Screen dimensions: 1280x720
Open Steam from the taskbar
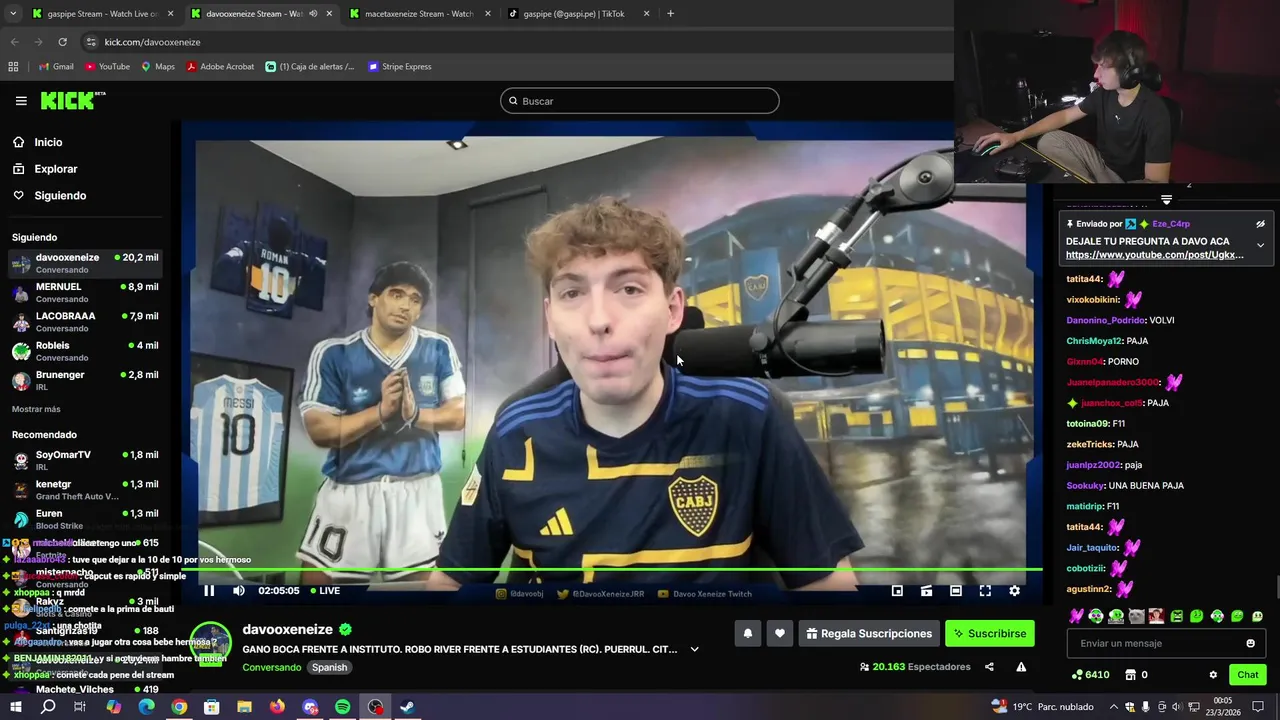tap(408, 707)
